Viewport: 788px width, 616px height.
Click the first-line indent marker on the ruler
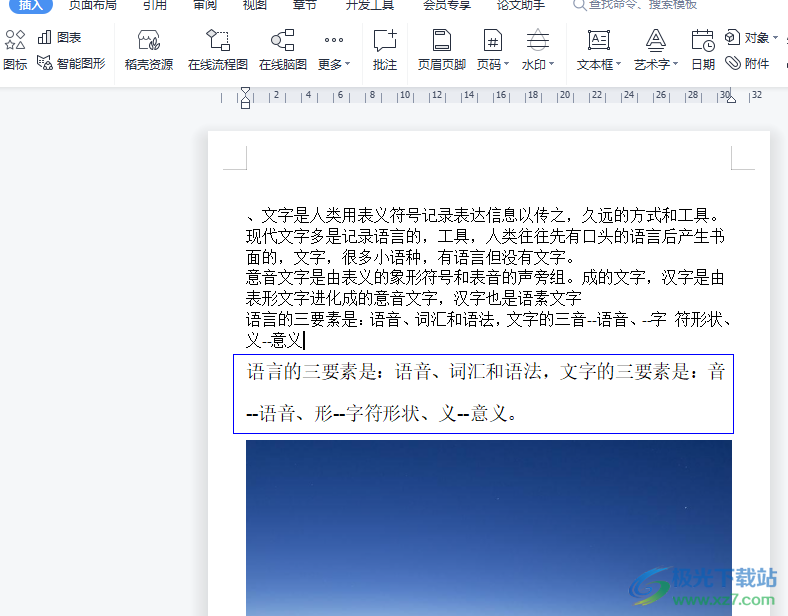click(245, 91)
